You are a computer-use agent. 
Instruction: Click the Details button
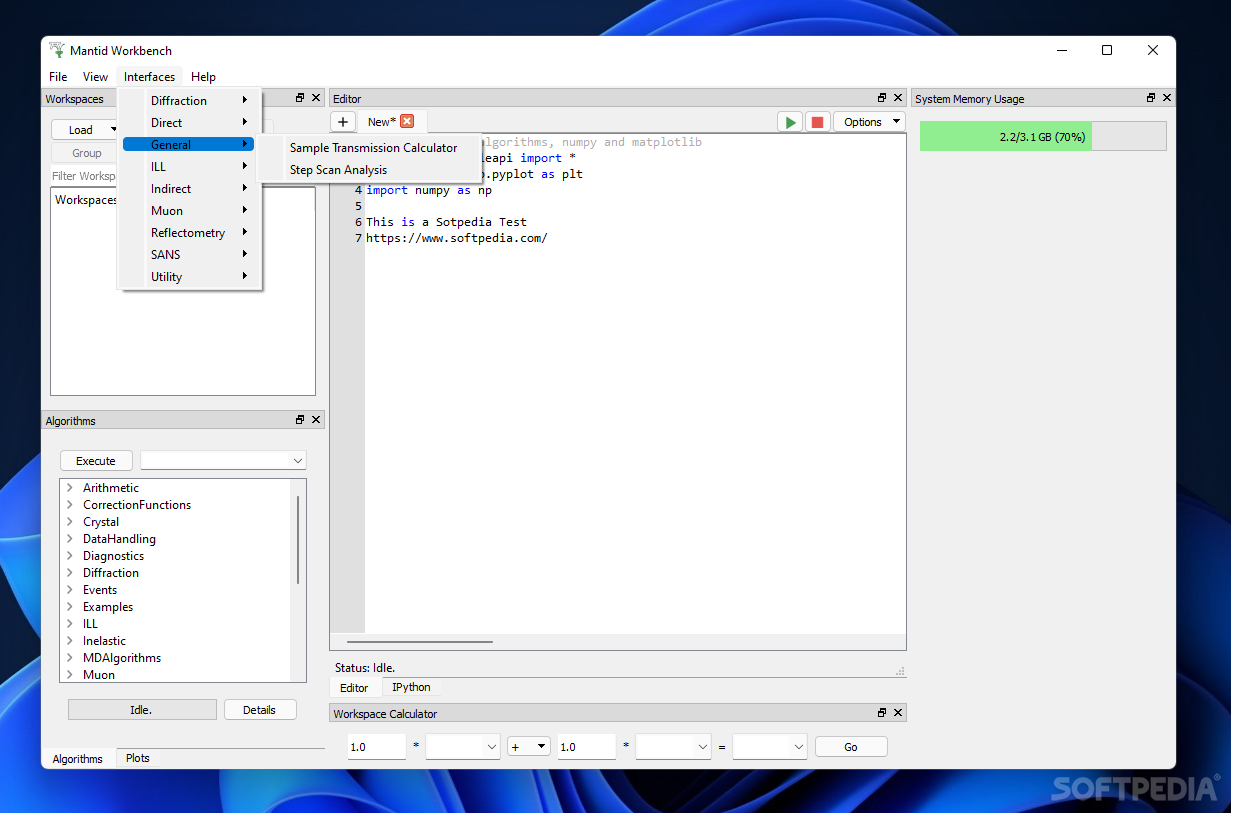(x=260, y=710)
